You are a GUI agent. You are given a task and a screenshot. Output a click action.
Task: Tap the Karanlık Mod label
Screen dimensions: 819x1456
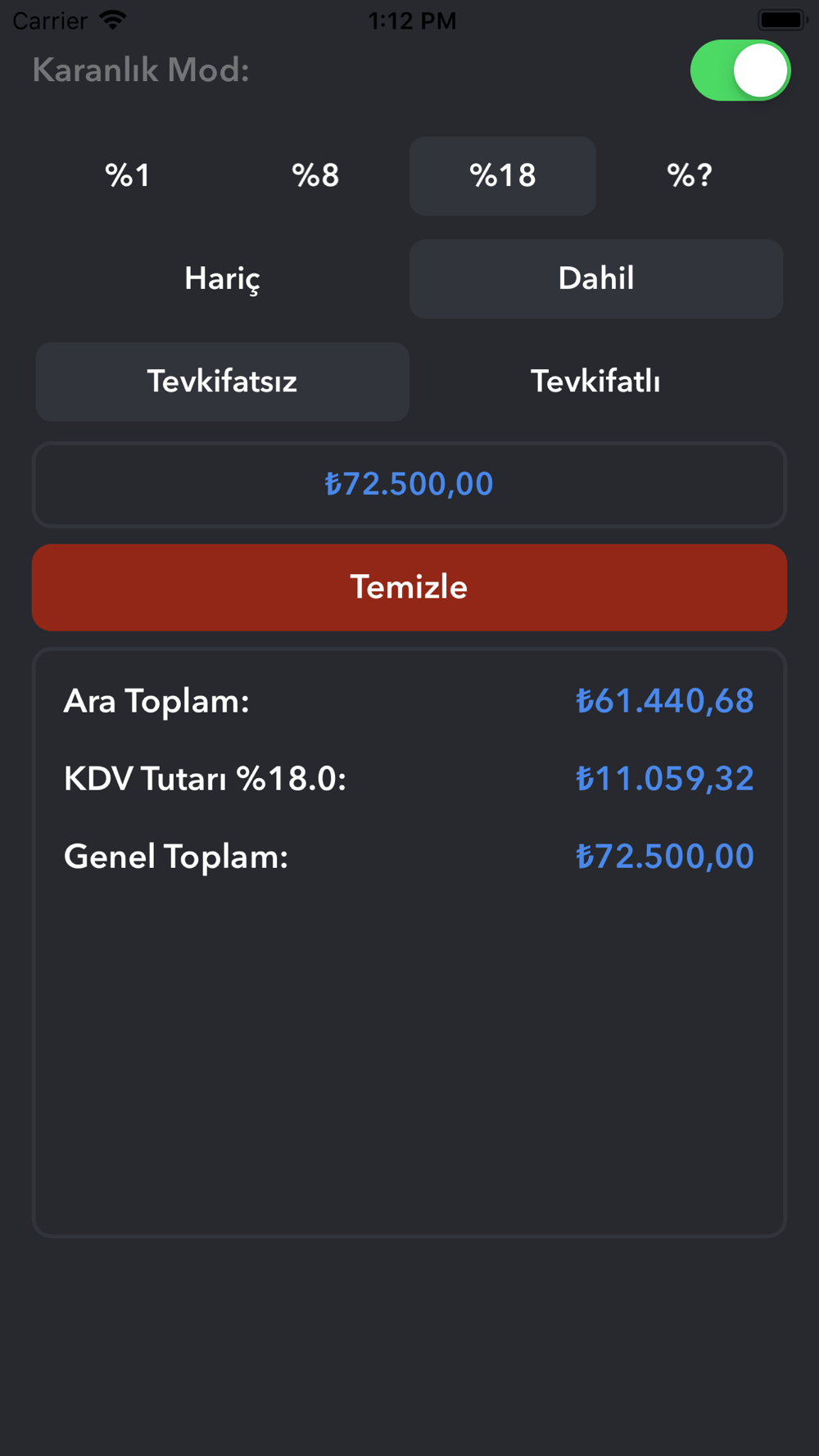tap(141, 70)
